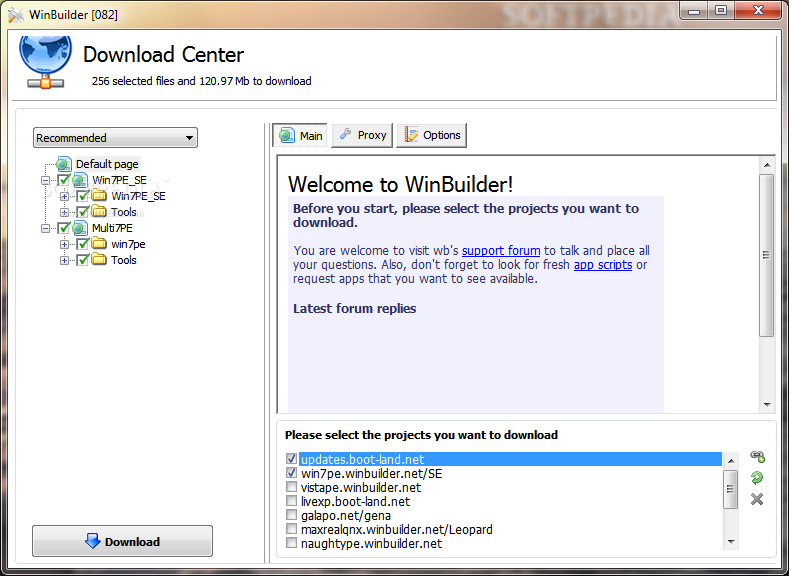Expand the Tools node under Multi7PE

click(64, 261)
